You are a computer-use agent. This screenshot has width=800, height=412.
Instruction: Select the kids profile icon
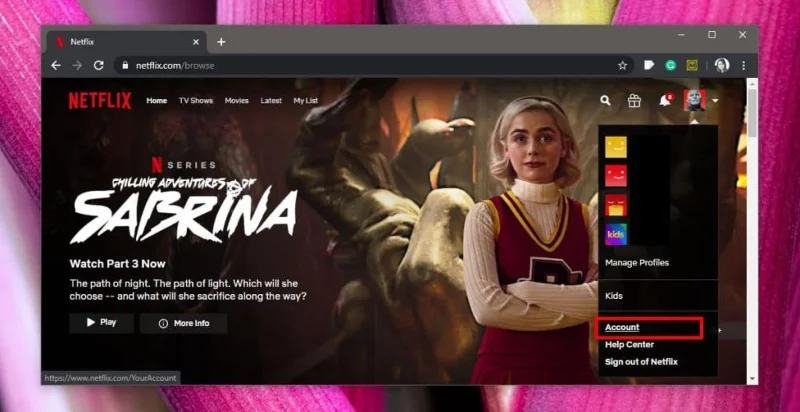(x=616, y=234)
